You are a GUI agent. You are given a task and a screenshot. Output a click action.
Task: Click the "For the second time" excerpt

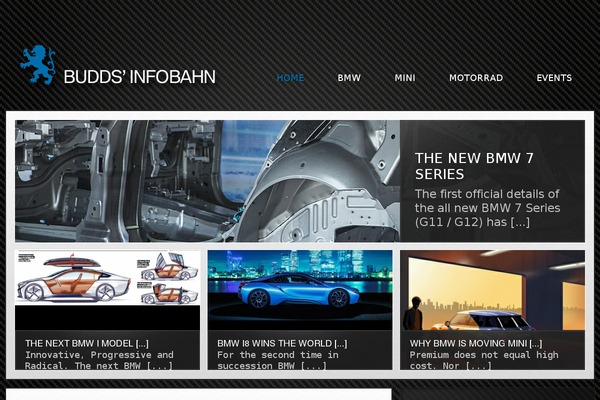[278, 360]
